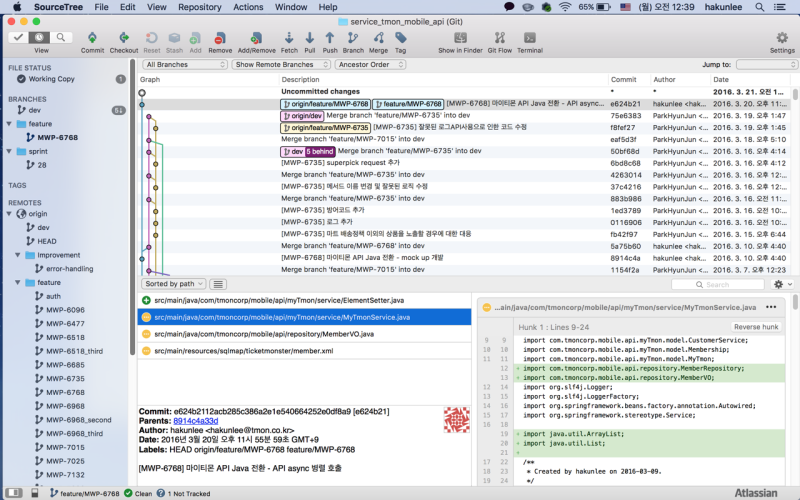800x500 pixels.
Task: Create a new branch with Branch icon
Action: 353,38
